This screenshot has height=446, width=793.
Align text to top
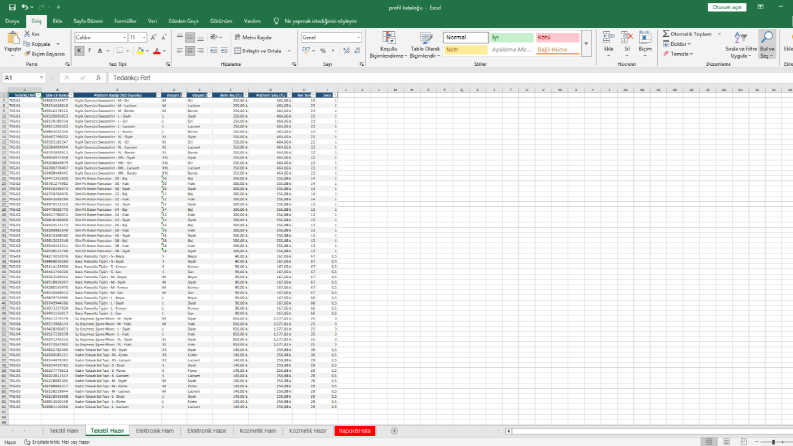pyautogui.click(x=180, y=37)
